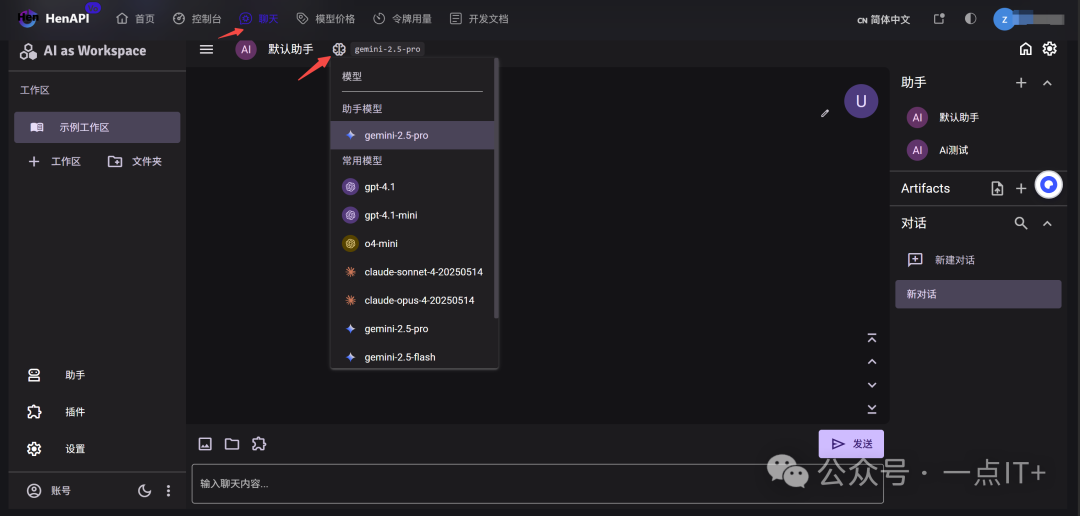The height and width of the screenshot is (516, 1080).
Task: Click the AI avatar next to 默认助手 header
Action: pyautogui.click(x=246, y=49)
